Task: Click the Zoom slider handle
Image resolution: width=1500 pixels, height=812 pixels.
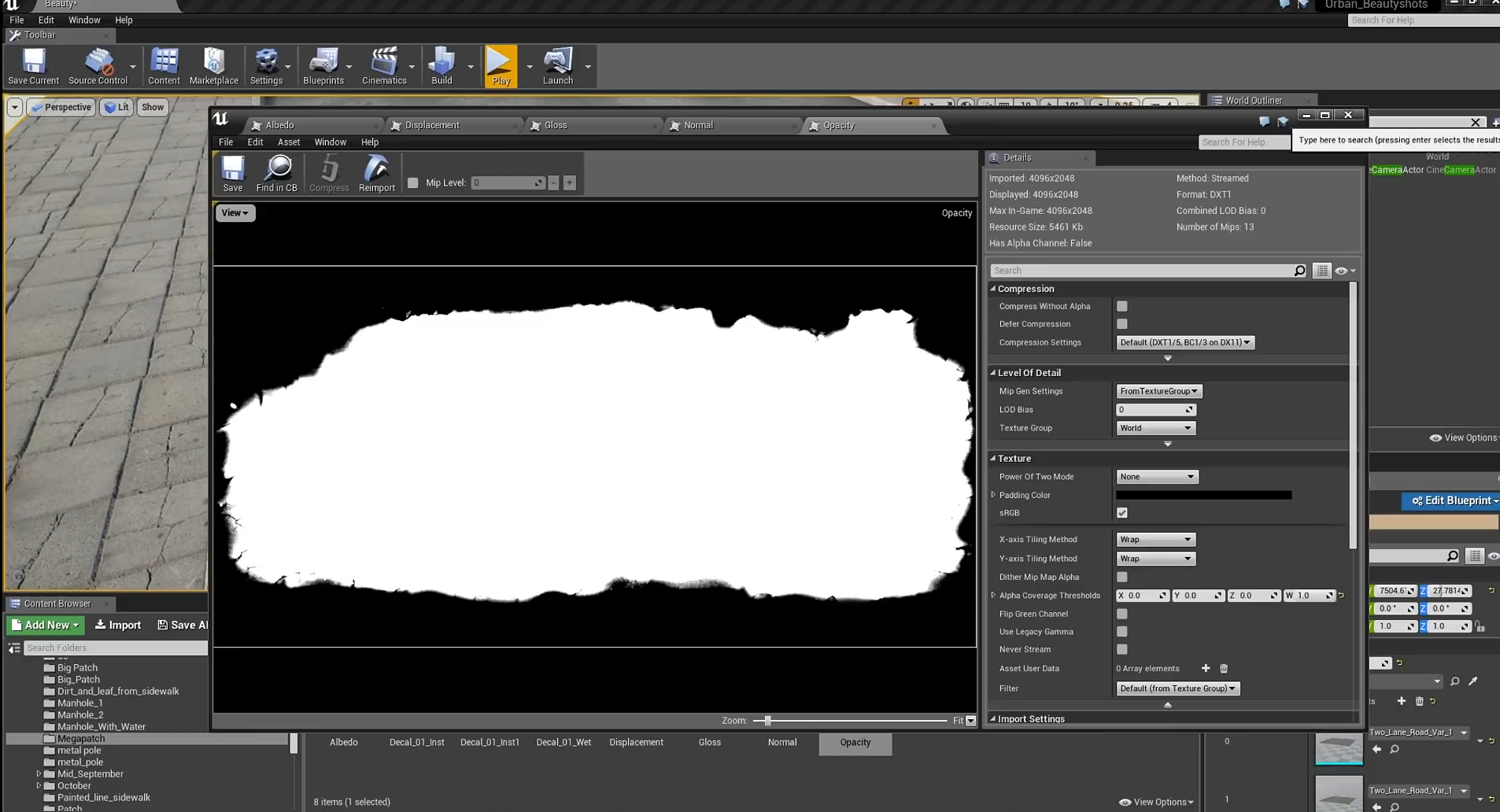Action: pos(767,721)
